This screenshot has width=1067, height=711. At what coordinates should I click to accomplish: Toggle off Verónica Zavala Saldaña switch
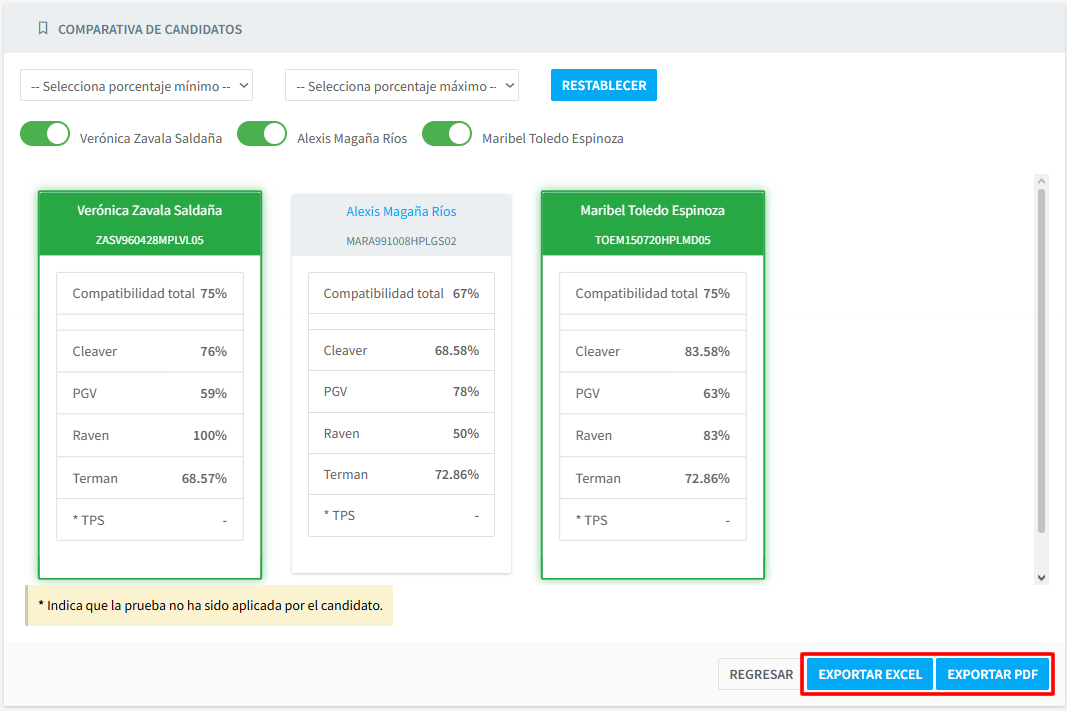[x=45, y=135]
